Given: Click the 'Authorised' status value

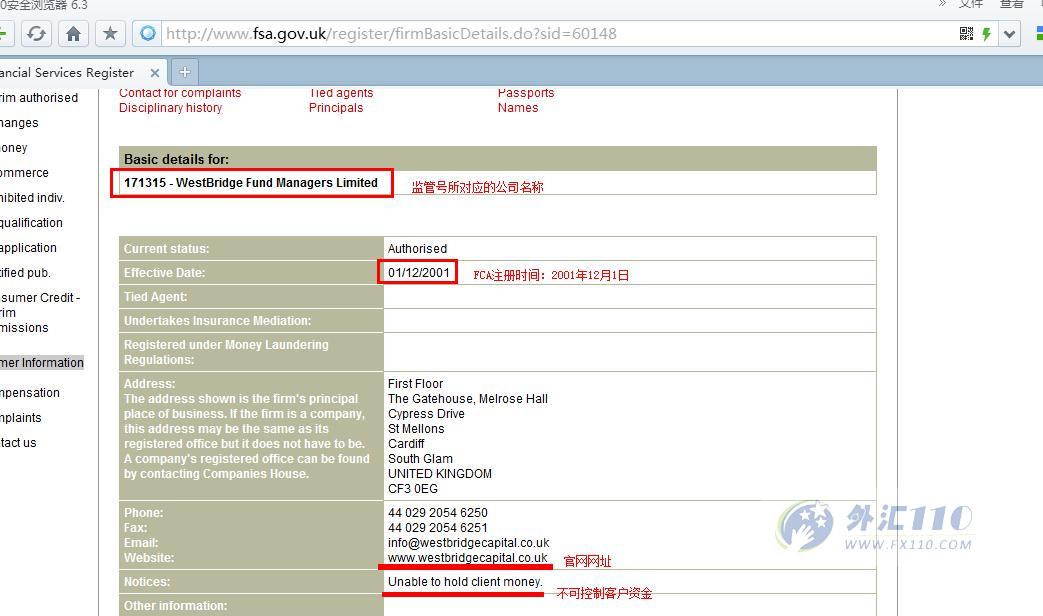Looking at the screenshot, I should pyautogui.click(x=417, y=249).
